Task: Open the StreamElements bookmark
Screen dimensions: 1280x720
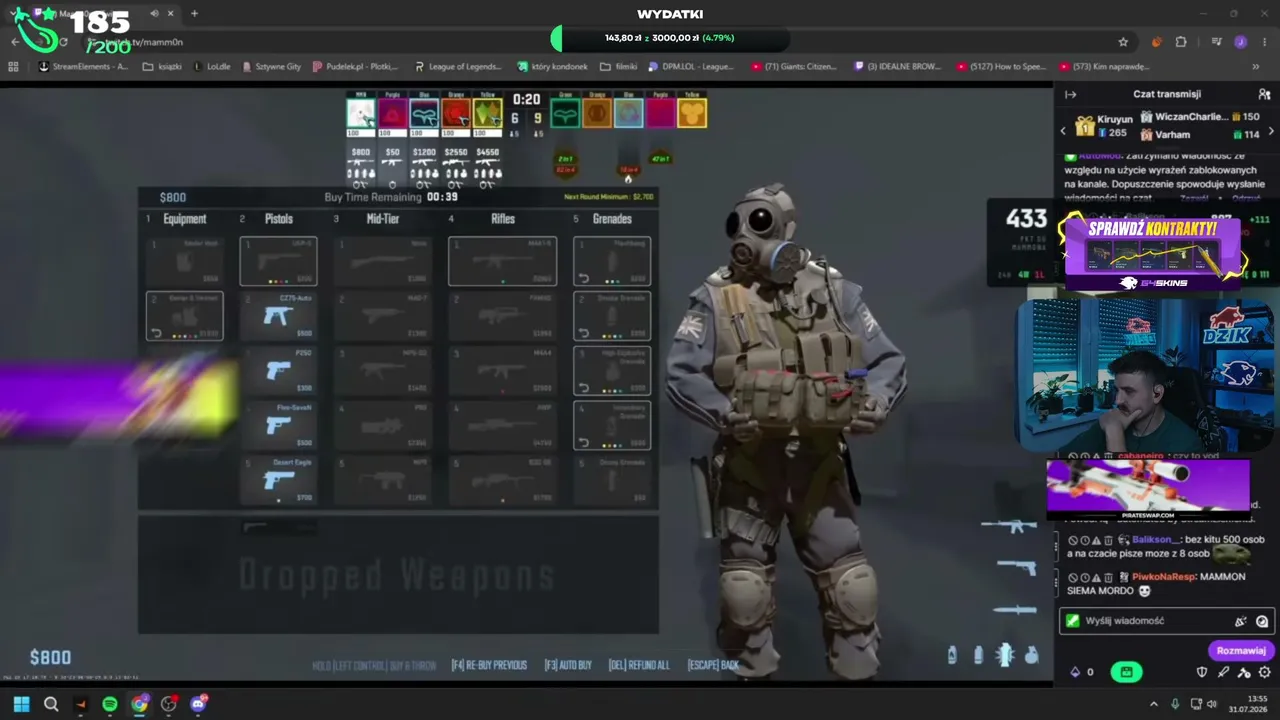Action: 83,67
